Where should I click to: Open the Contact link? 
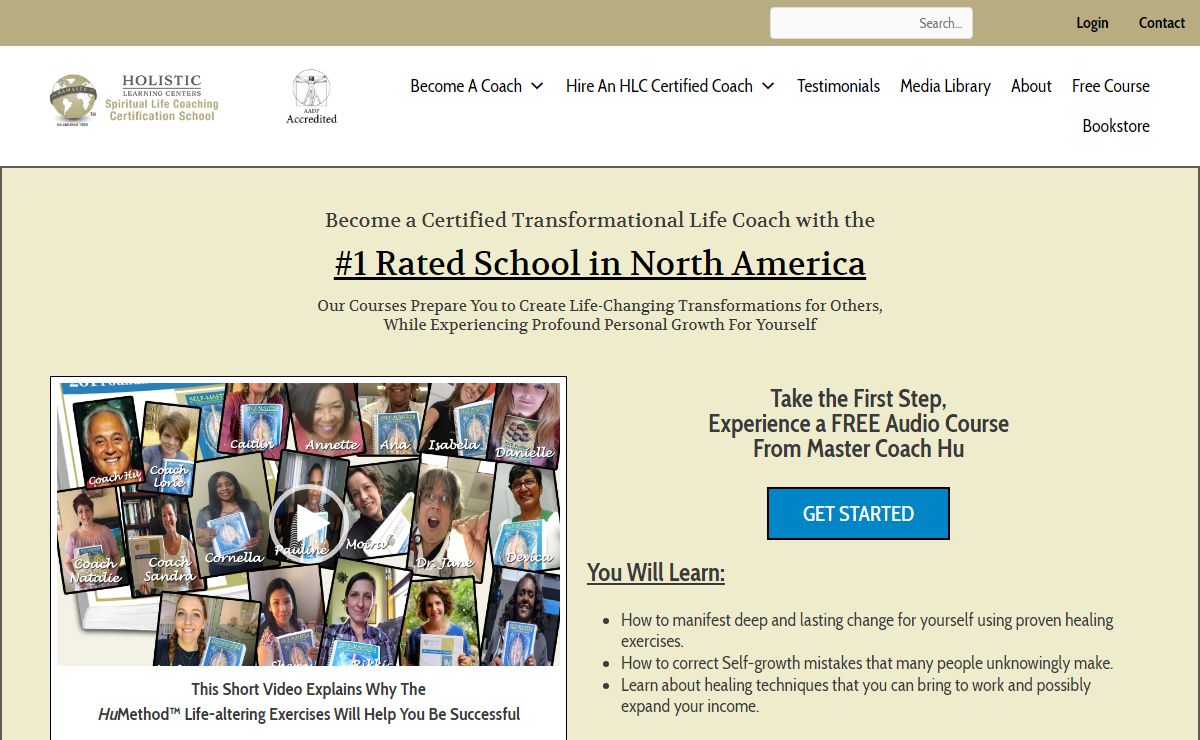click(x=1162, y=23)
